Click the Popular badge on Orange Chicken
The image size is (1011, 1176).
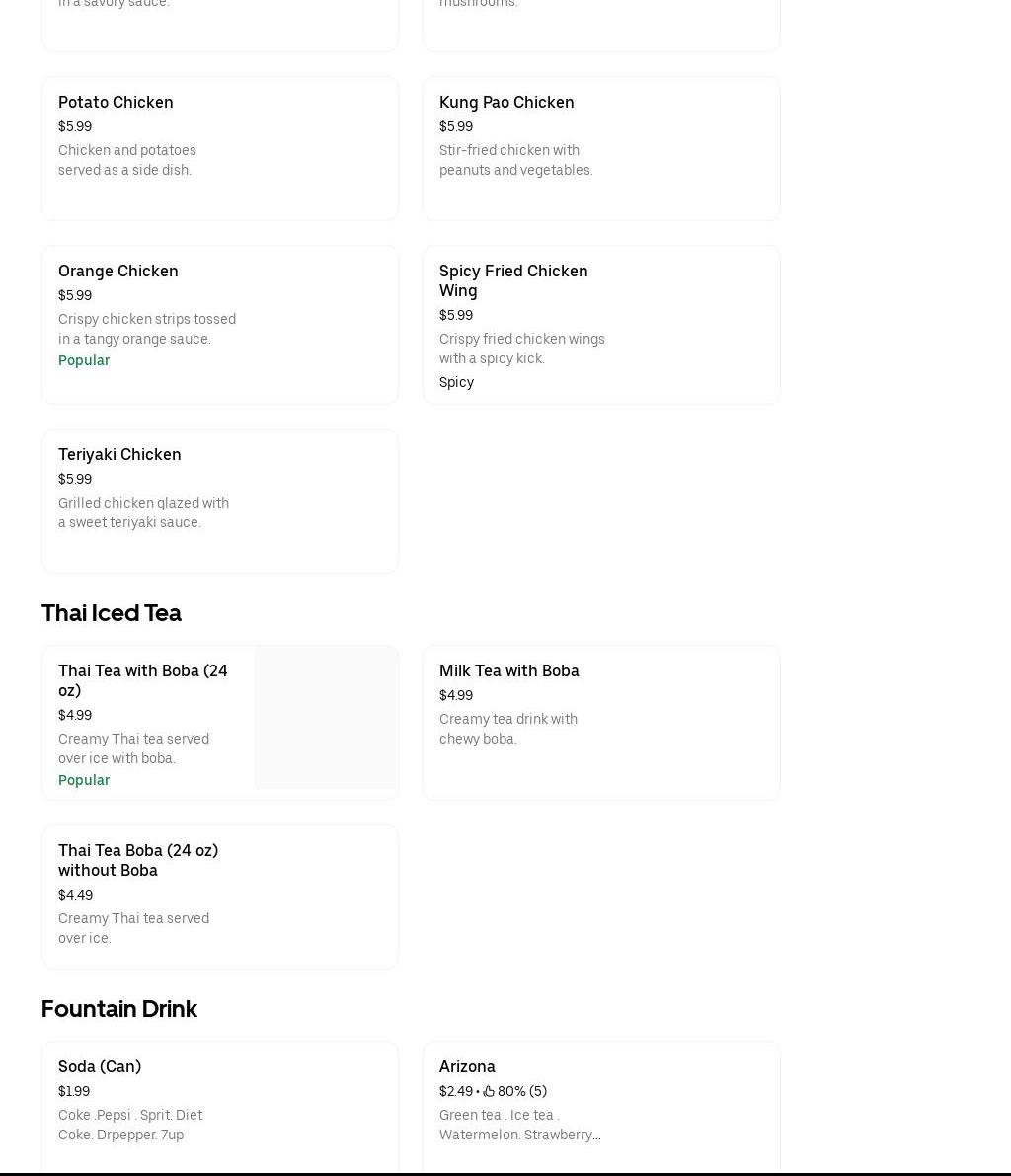point(84,360)
